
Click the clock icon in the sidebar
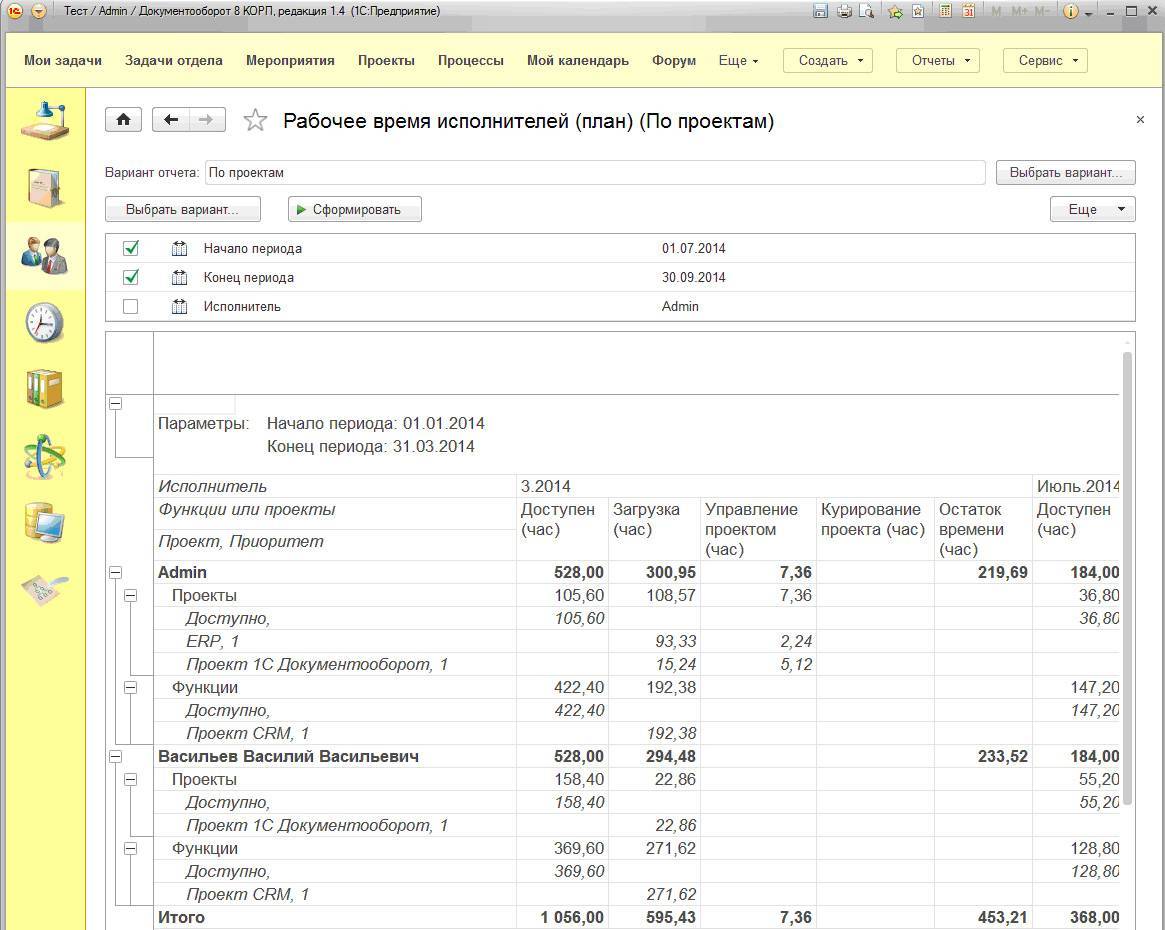coord(45,322)
